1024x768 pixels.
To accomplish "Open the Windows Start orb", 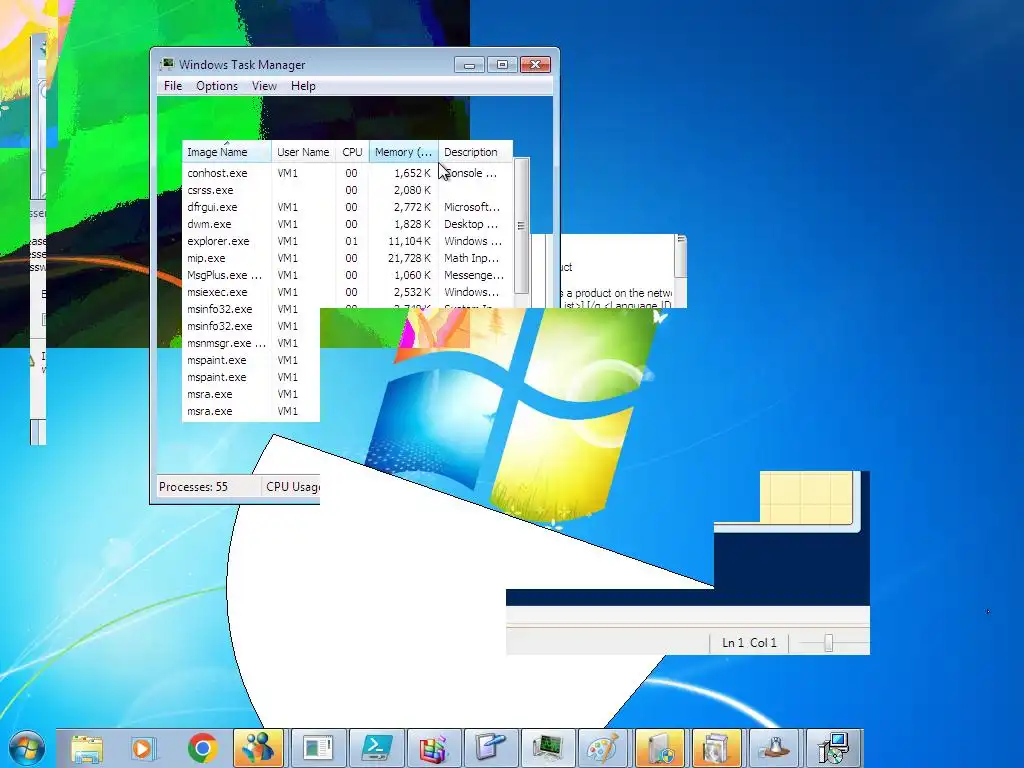I will tap(27, 748).
